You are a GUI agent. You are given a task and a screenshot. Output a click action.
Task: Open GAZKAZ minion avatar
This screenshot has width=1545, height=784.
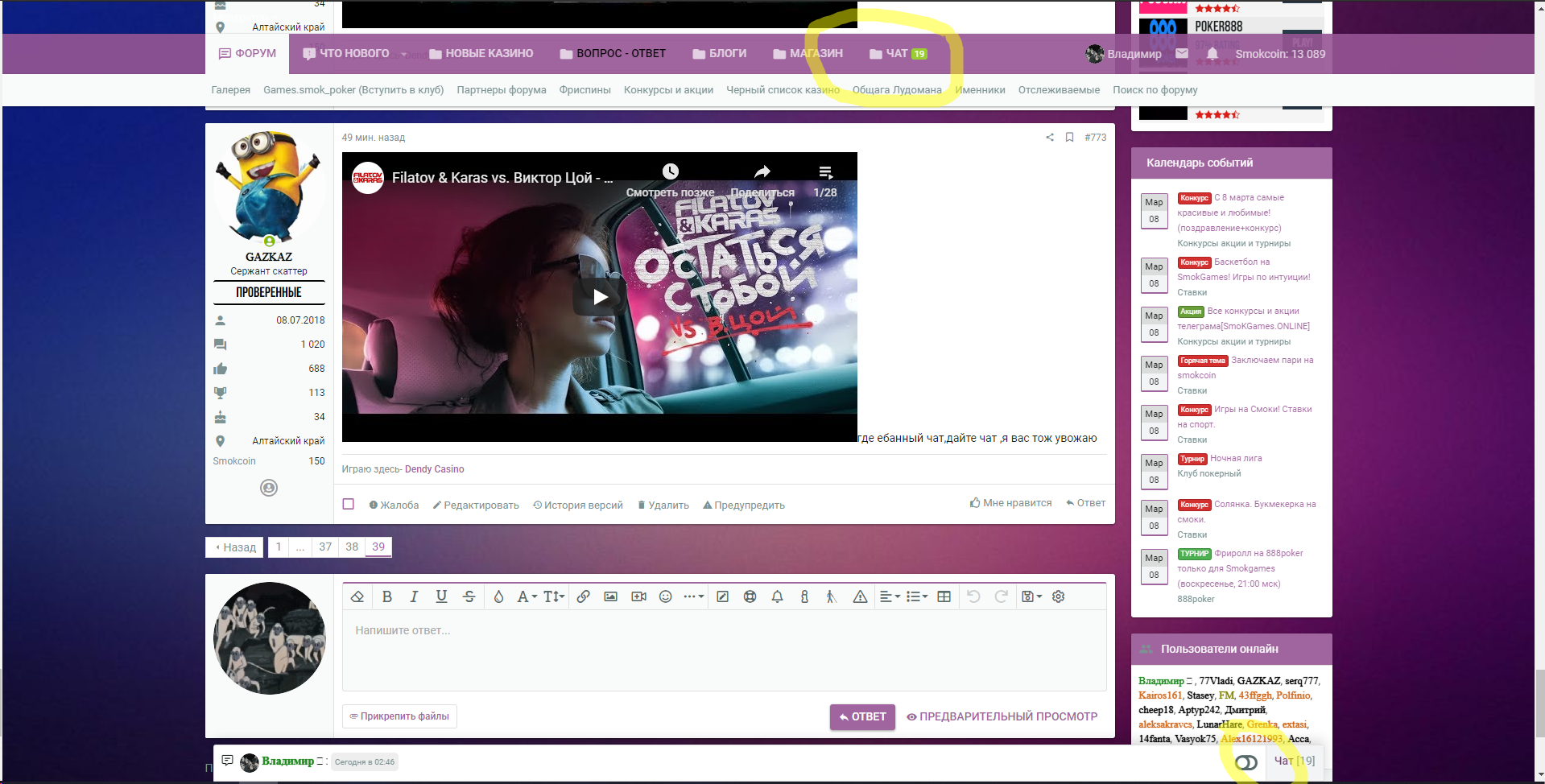pyautogui.click(x=269, y=188)
